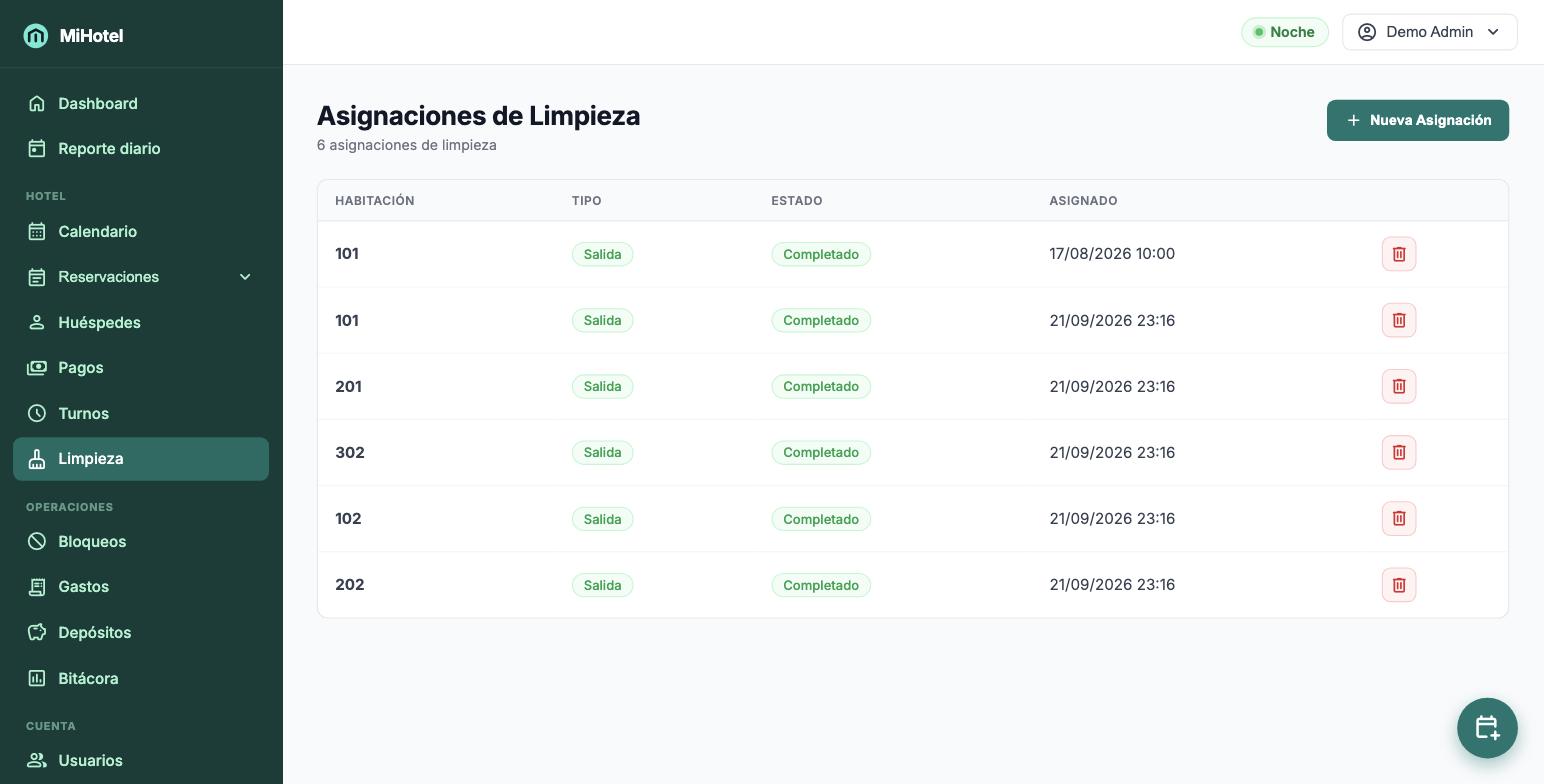This screenshot has height=784, width=1544.
Task: Open the Gastos menu item
Action: click(141, 586)
